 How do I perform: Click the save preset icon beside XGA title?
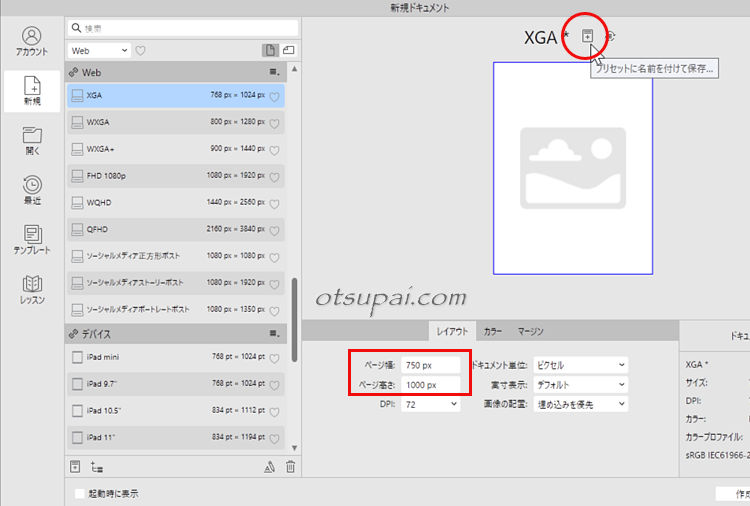[588, 36]
